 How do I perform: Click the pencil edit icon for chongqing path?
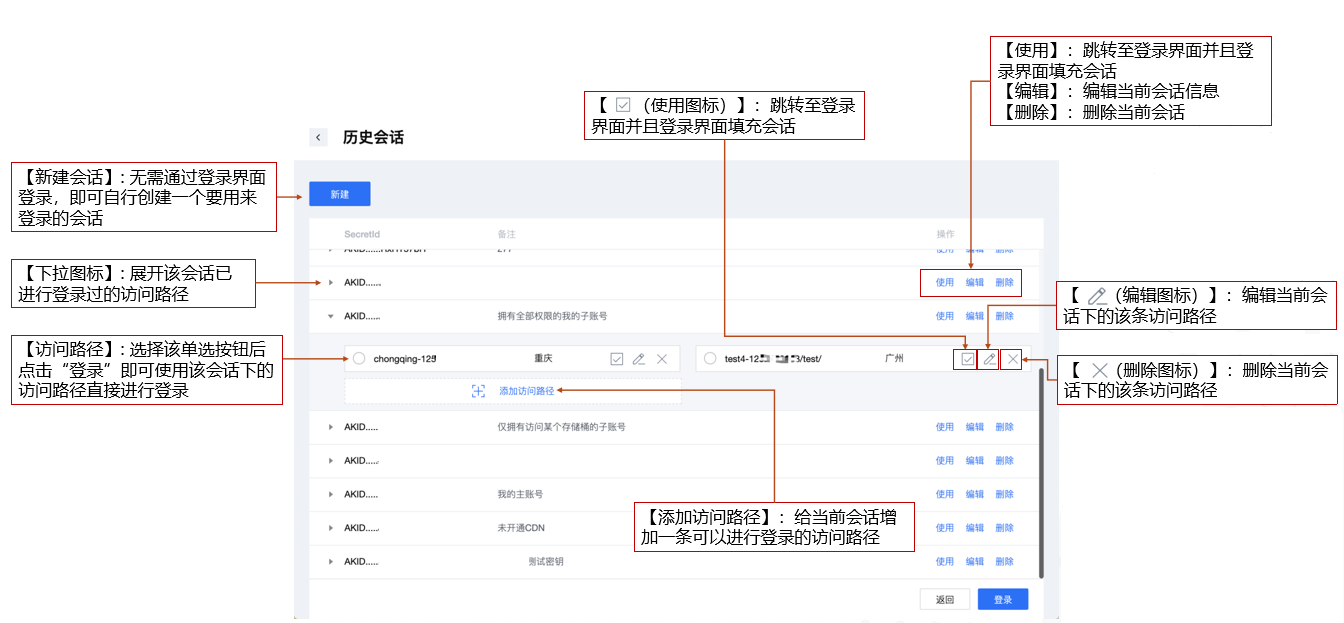click(x=639, y=359)
